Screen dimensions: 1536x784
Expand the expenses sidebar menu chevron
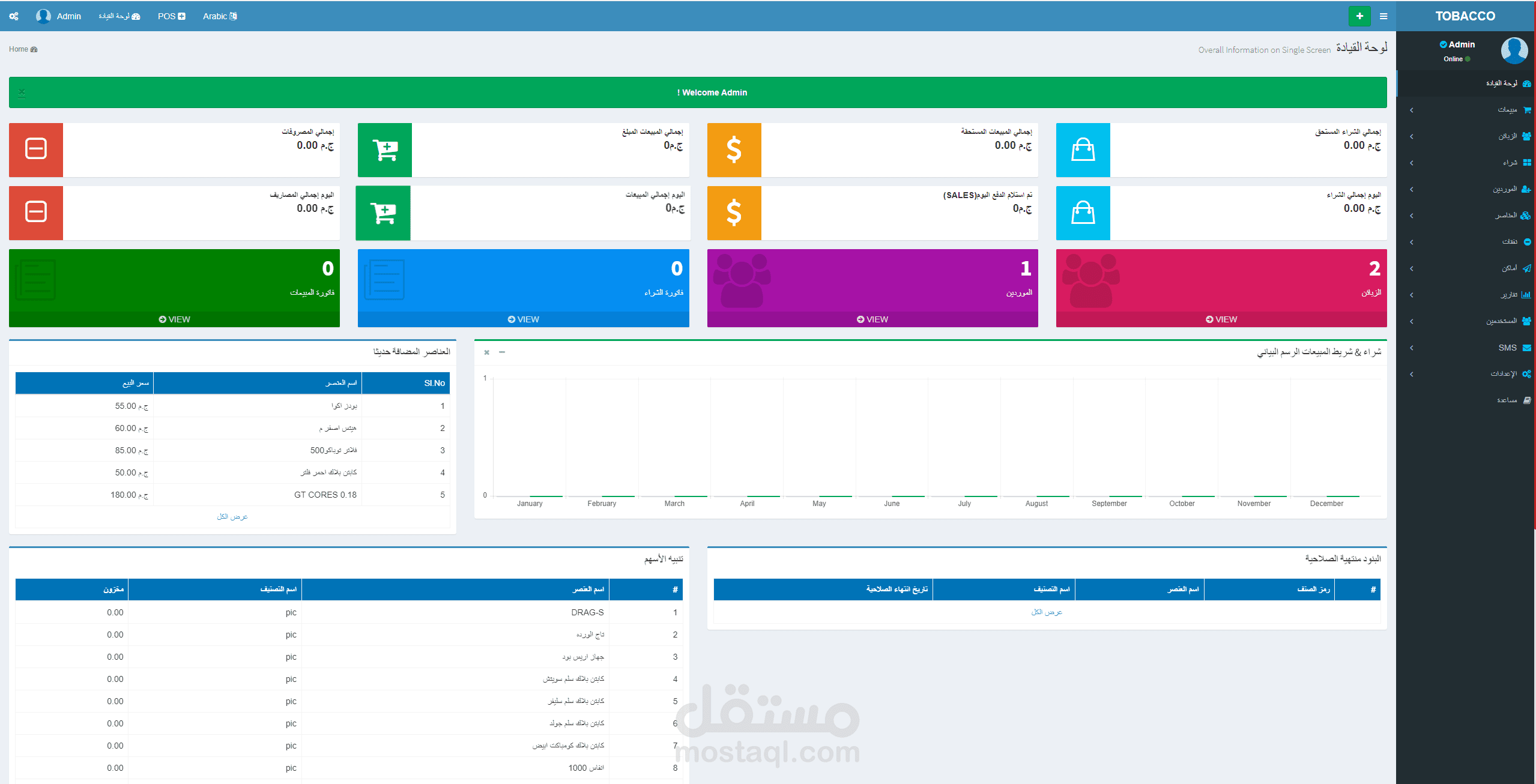coord(1412,242)
